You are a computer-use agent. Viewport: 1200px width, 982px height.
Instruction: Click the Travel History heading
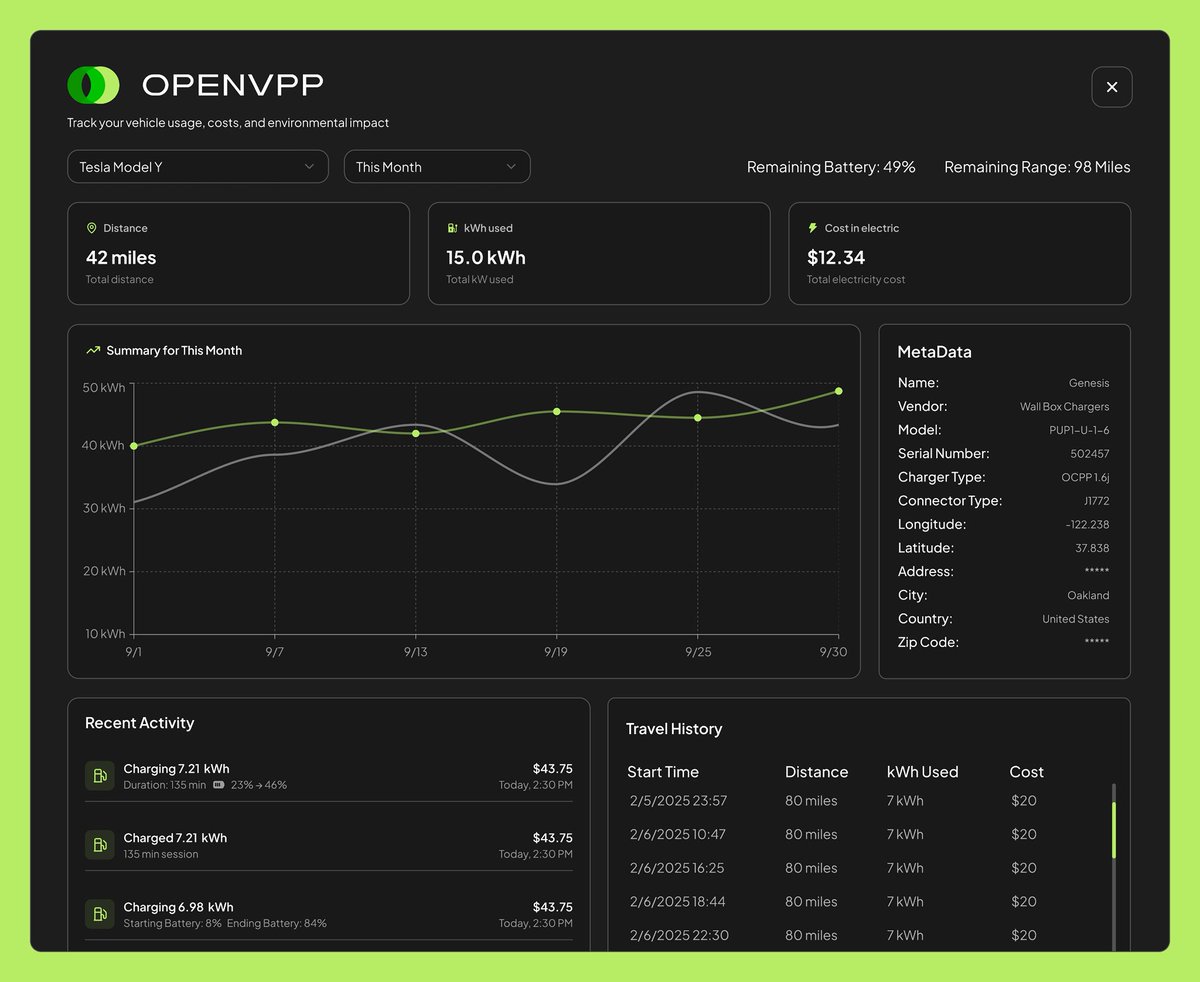(x=674, y=729)
